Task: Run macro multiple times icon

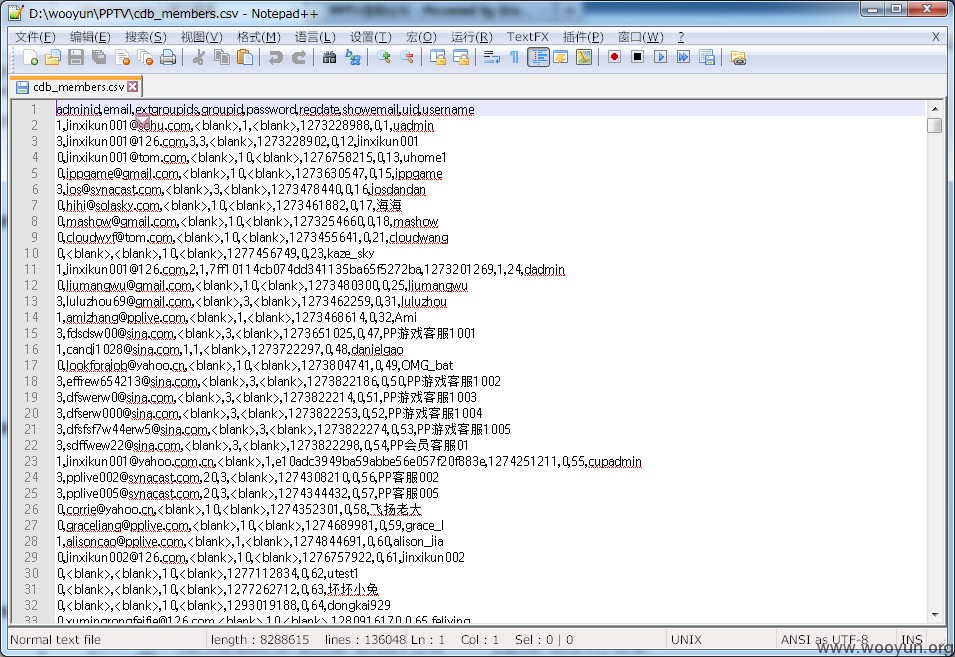Action: point(684,57)
